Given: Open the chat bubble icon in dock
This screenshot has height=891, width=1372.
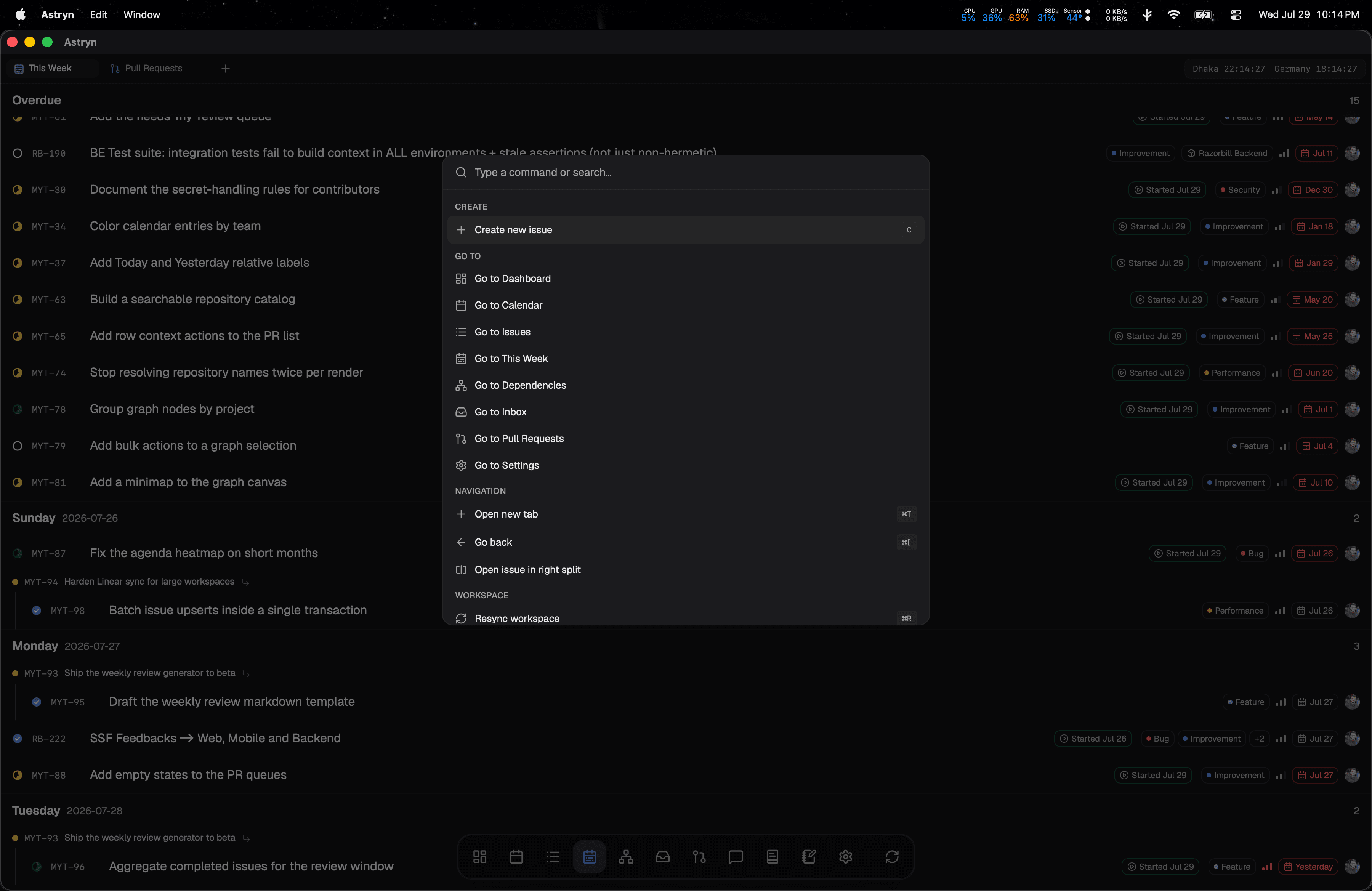Looking at the screenshot, I should pos(736,857).
